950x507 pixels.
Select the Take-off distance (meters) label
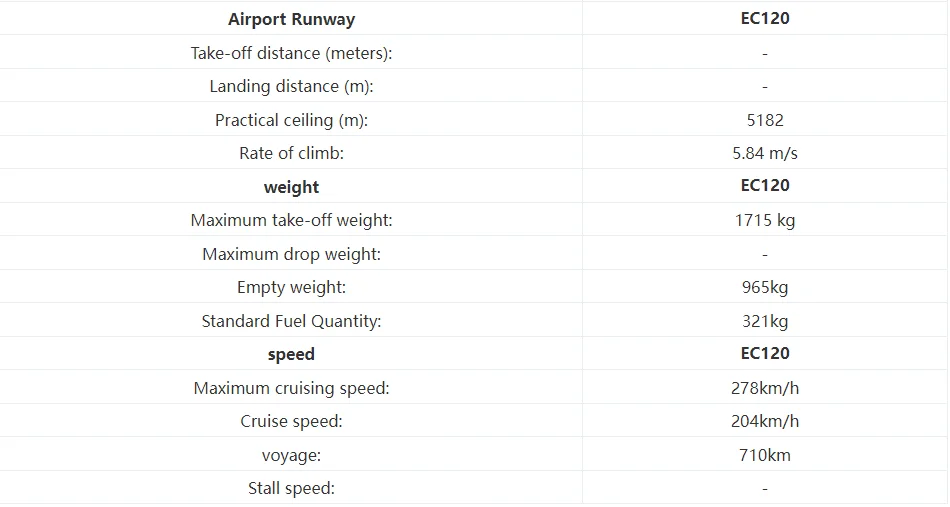tap(291, 53)
